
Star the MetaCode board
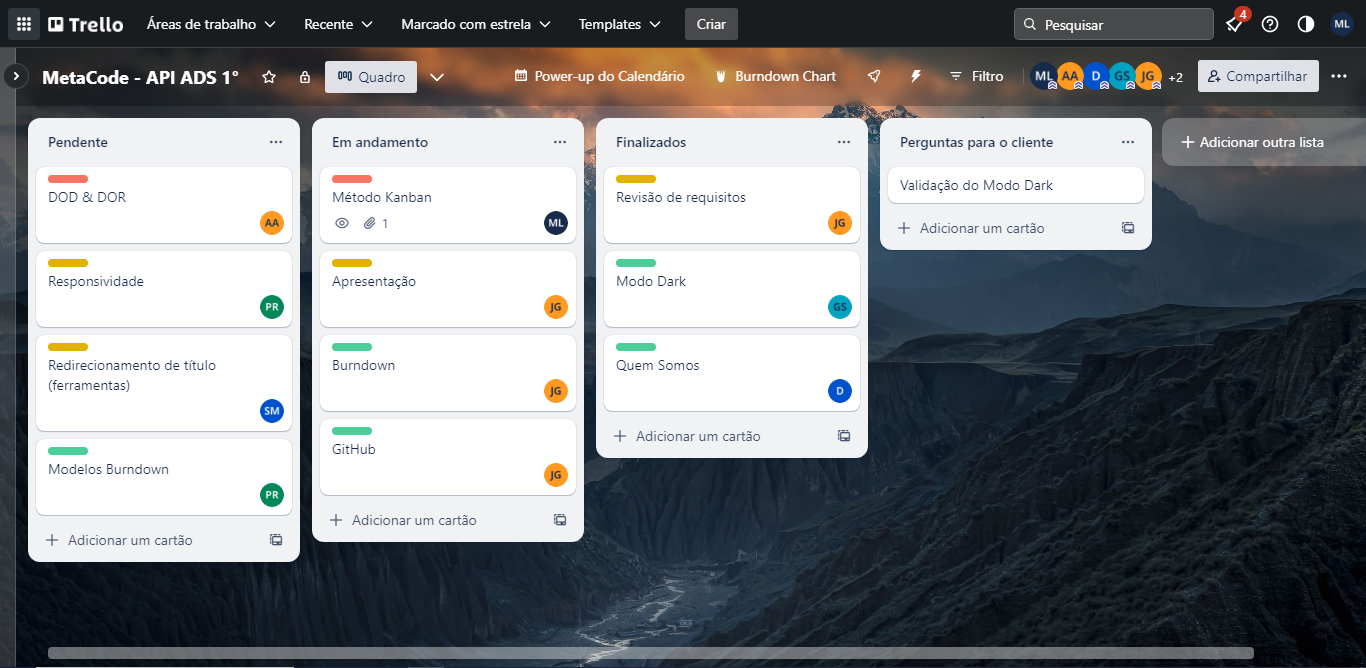(269, 77)
